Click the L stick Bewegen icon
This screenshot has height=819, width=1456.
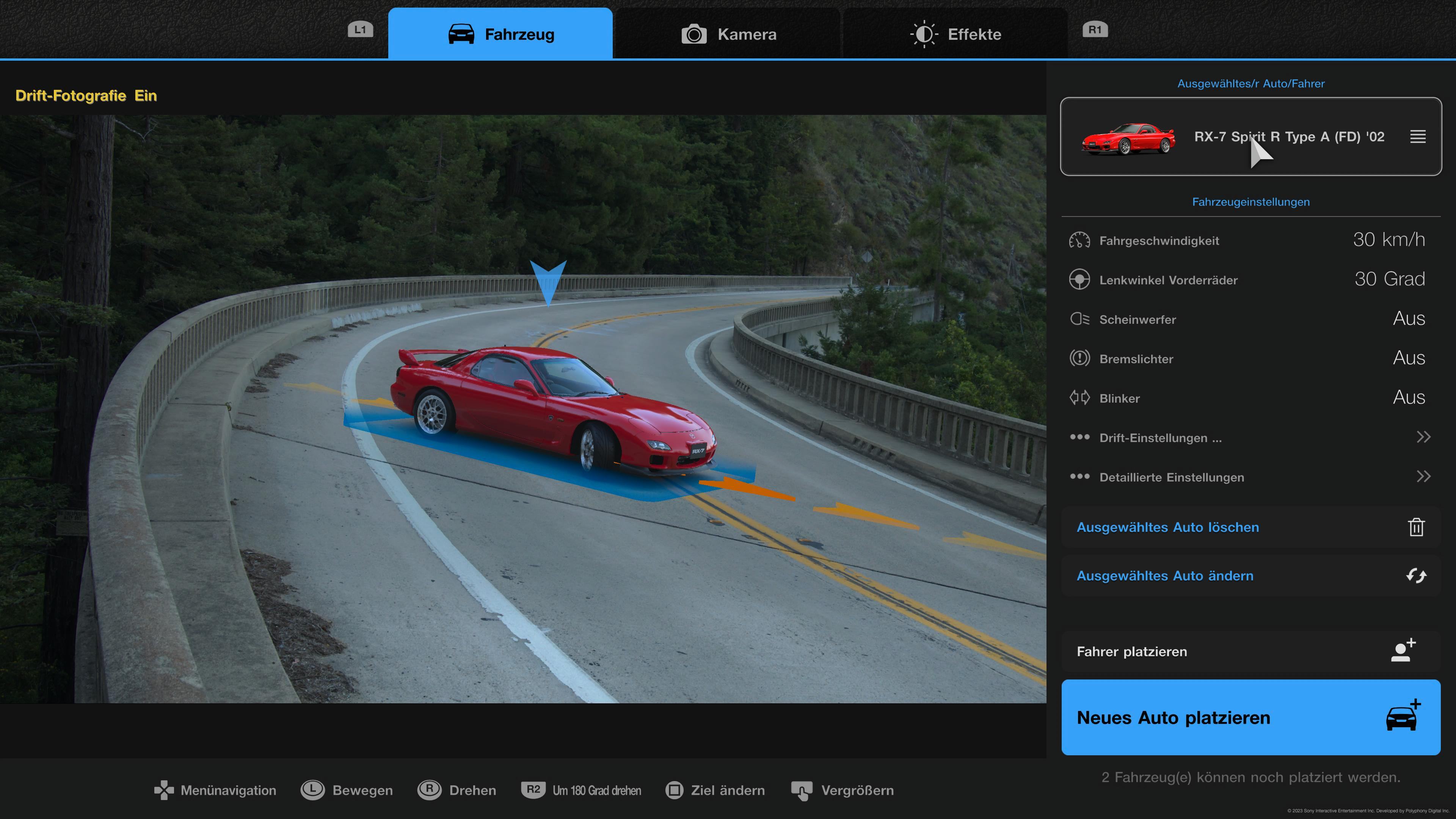click(x=312, y=789)
